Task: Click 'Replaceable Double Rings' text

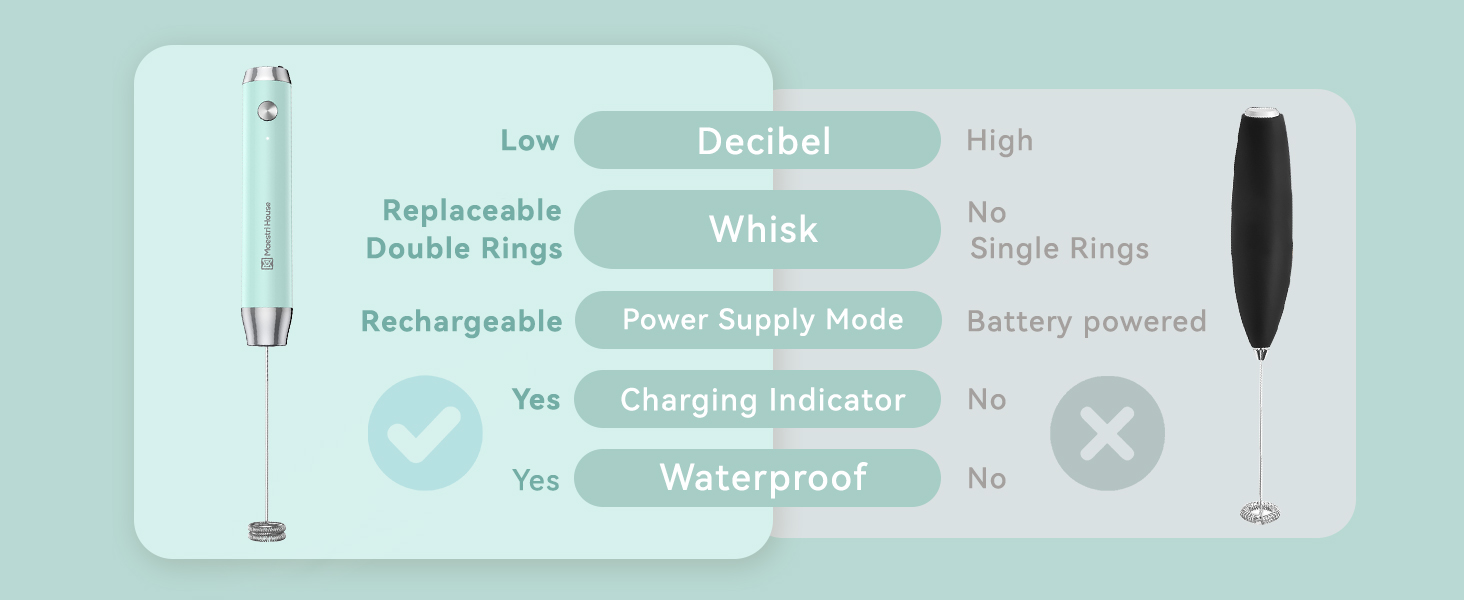Action: 464,229
